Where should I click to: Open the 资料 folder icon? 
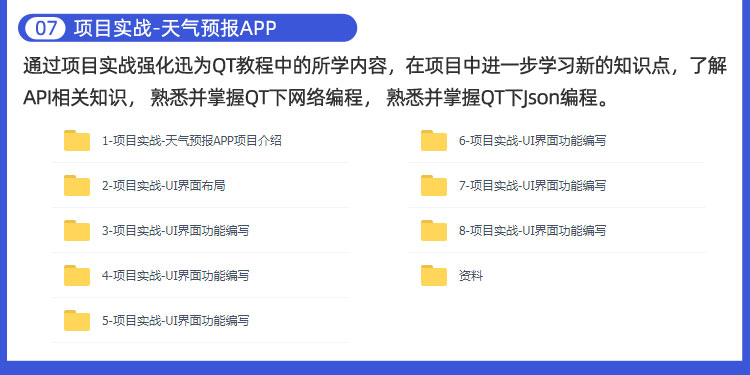point(434,276)
